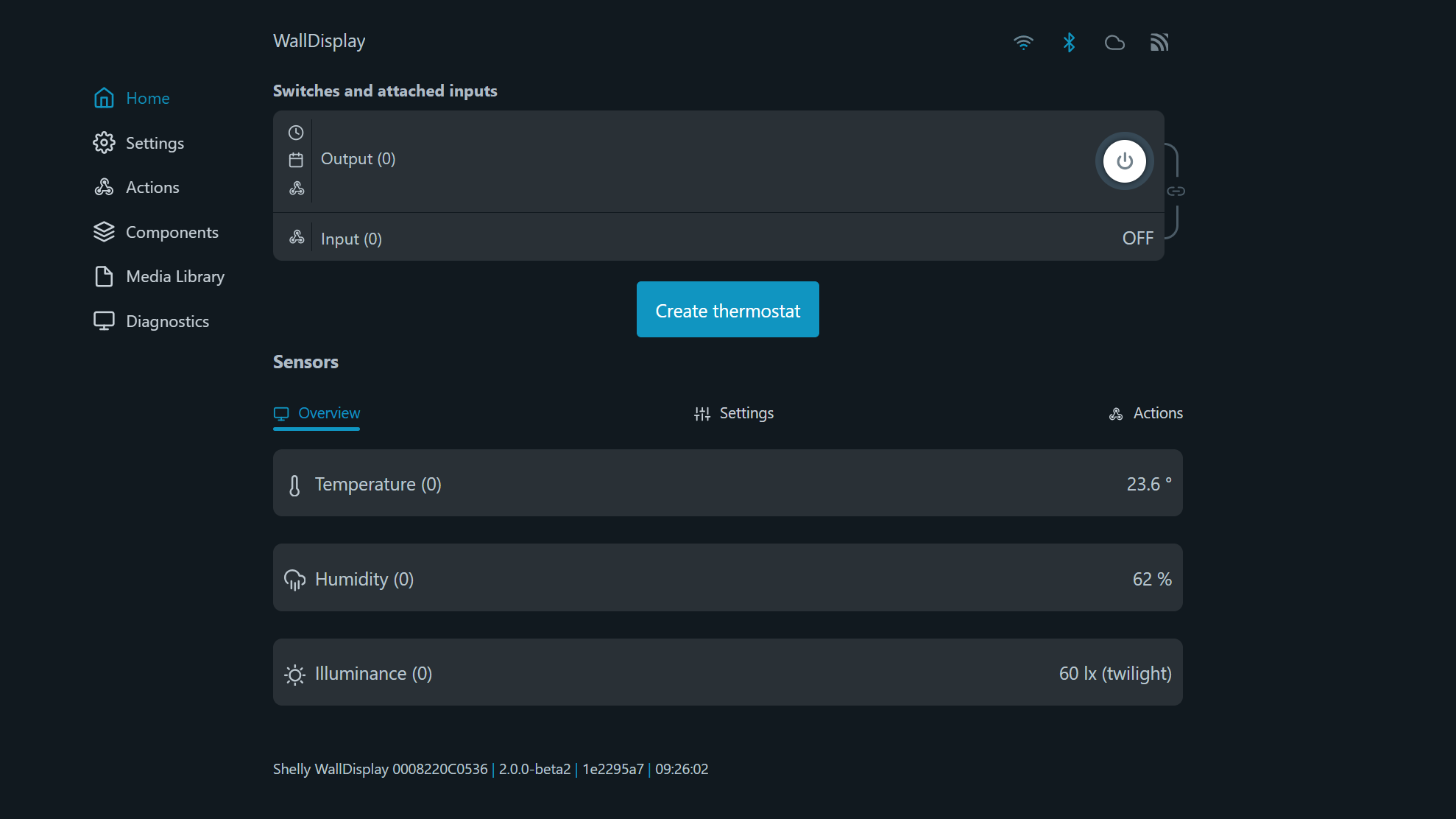Check cloud connection status icon
The height and width of the screenshot is (819, 1456).
1114,42
